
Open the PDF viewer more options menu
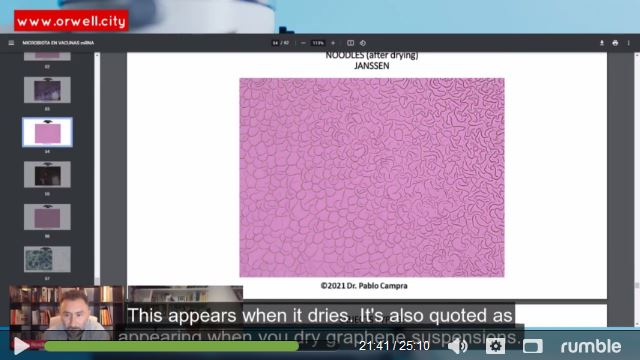629,43
